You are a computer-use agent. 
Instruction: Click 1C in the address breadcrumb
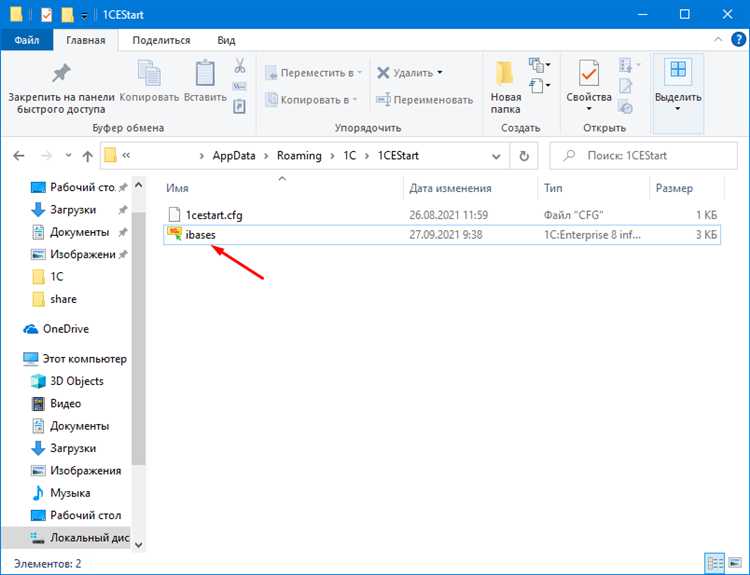coord(350,155)
